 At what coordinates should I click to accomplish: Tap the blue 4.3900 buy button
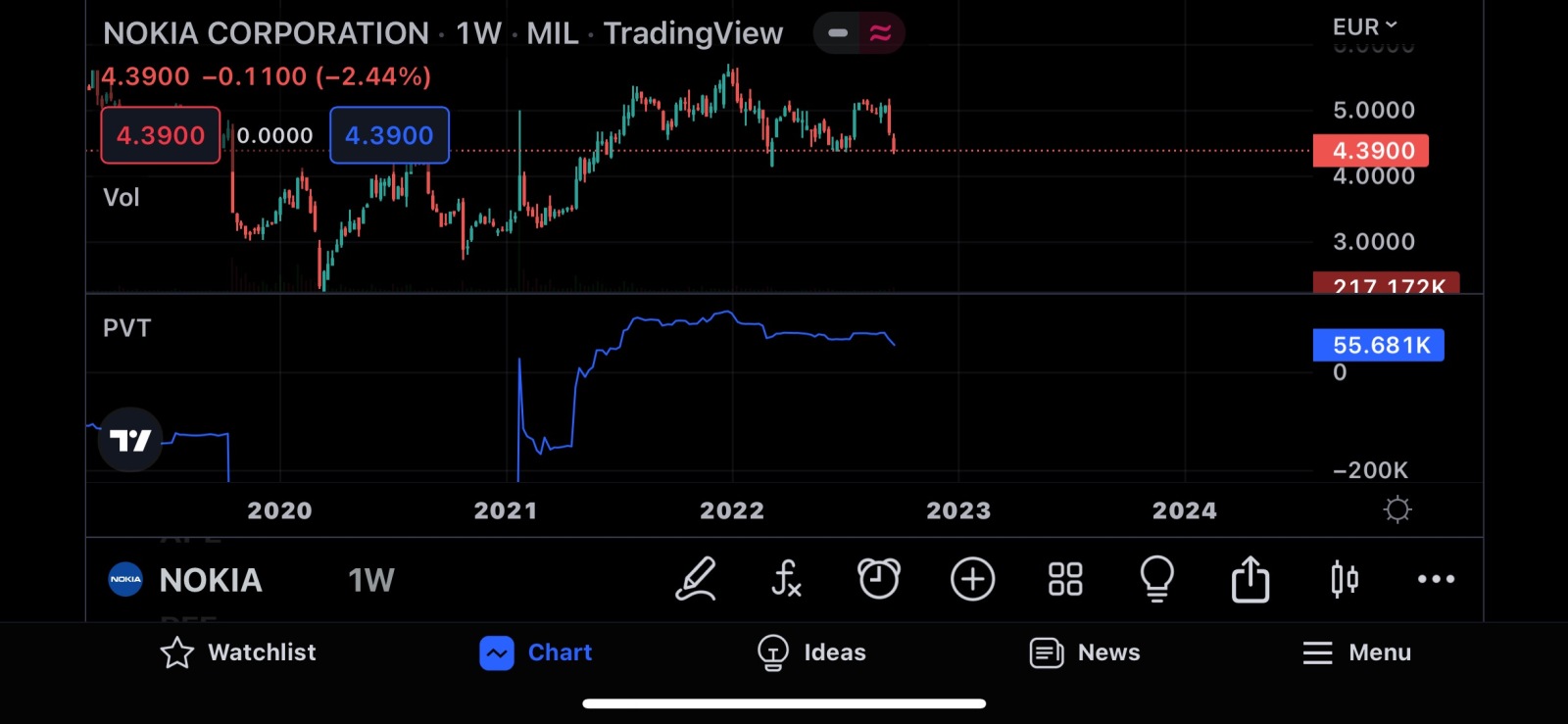tap(389, 135)
